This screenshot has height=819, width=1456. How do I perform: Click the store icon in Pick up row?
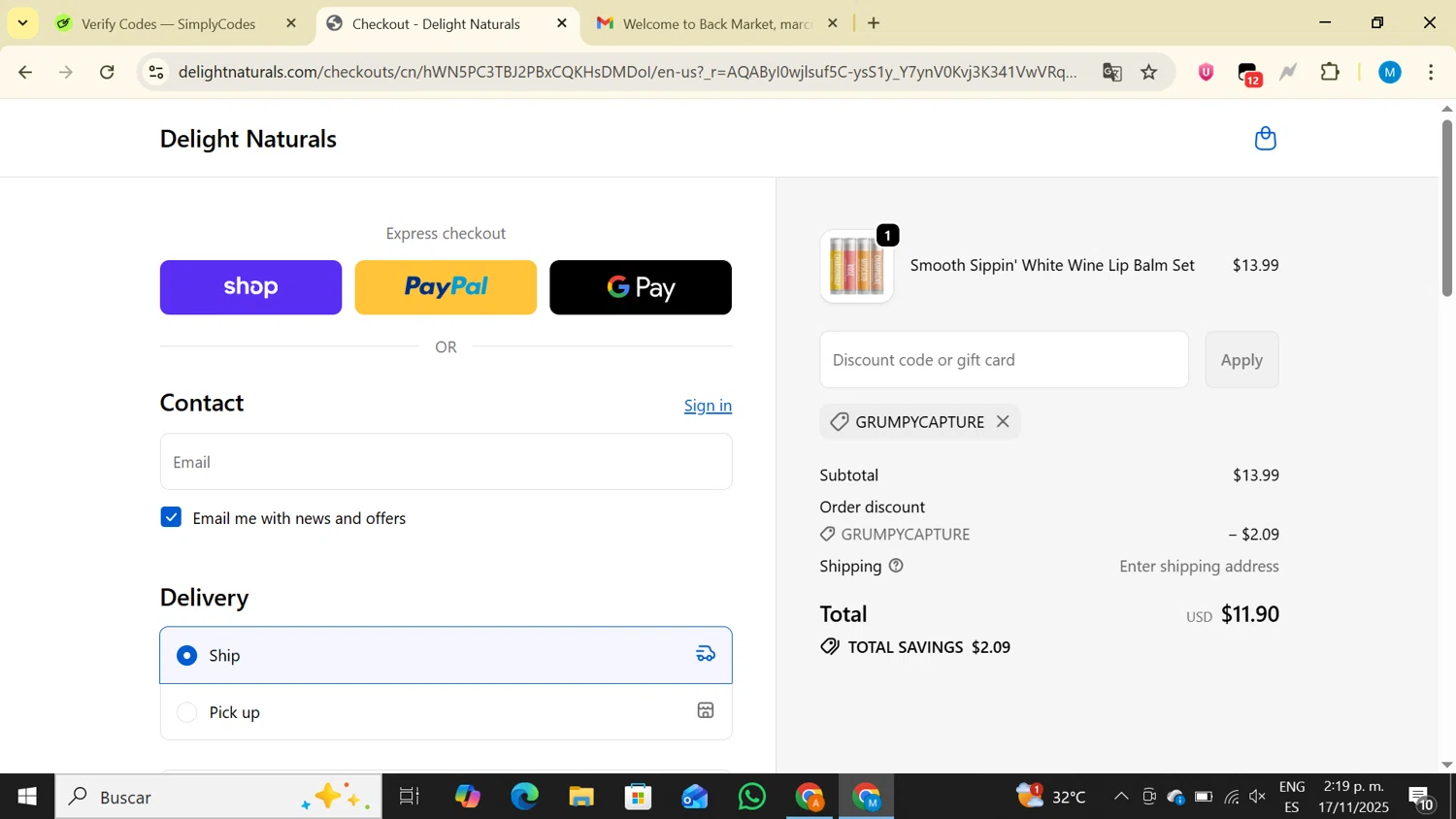706,711
